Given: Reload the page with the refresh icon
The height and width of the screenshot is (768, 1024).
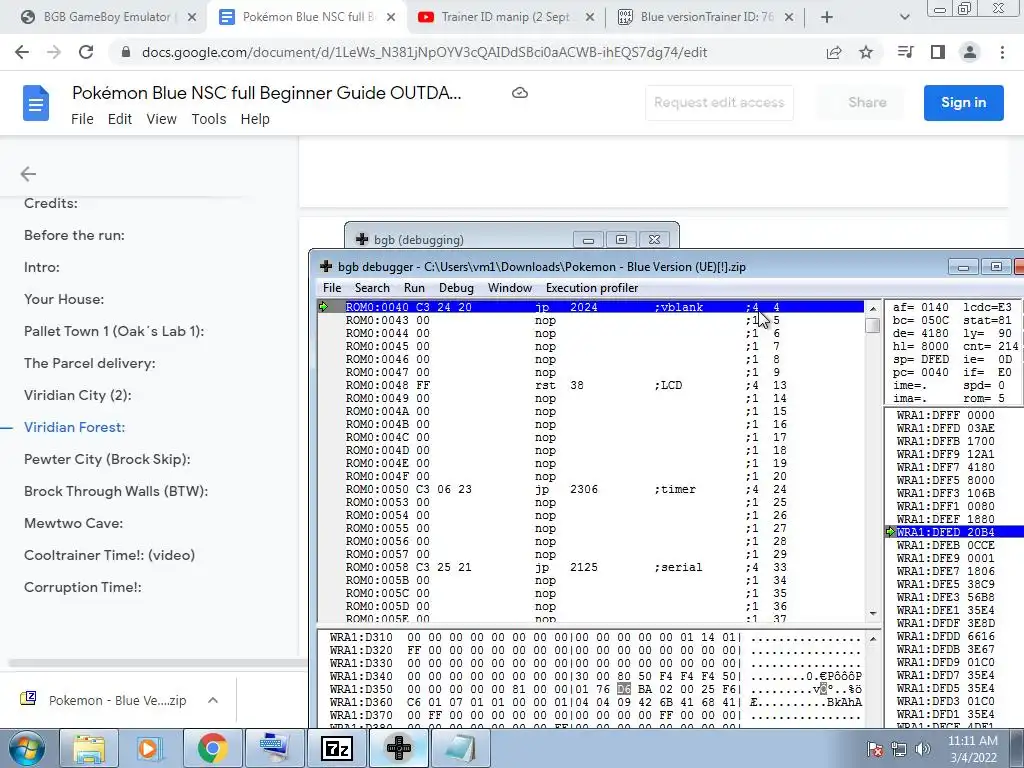Looking at the screenshot, I should 86,52.
